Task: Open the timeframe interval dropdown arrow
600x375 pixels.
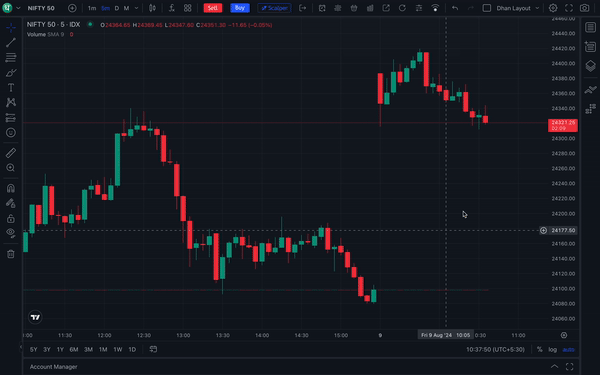Action: (x=136, y=8)
